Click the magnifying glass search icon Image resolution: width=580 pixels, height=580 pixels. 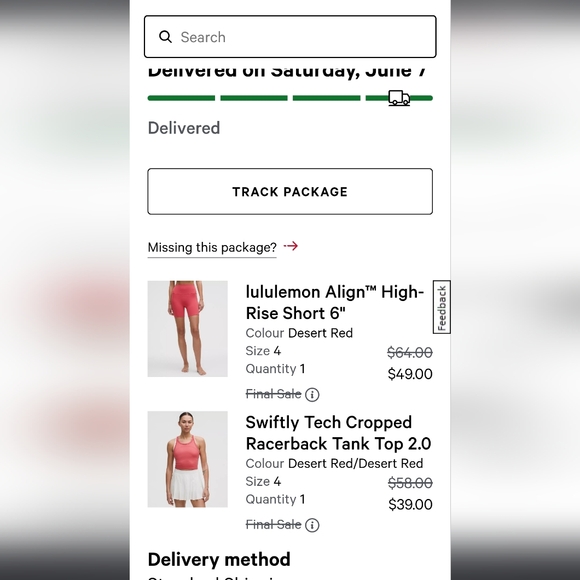coord(165,37)
